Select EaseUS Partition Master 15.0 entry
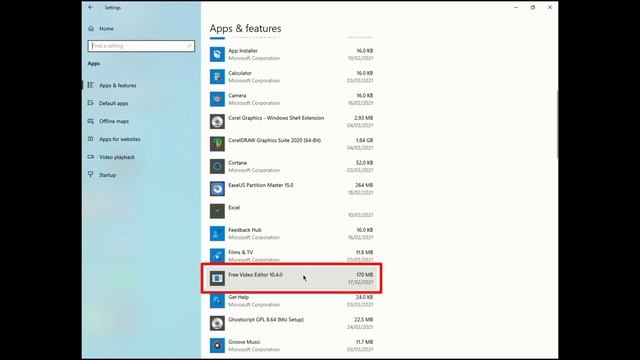The width and height of the screenshot is (640, 360). click(291, 189)
